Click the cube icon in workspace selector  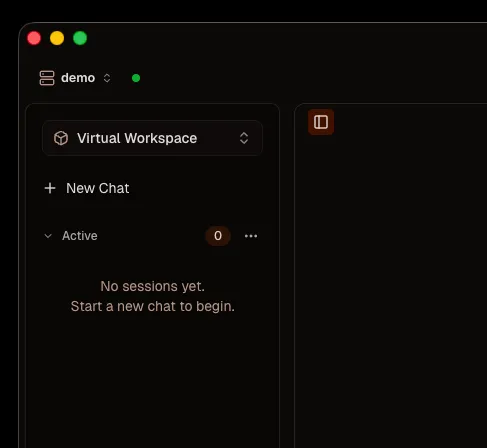61,138
